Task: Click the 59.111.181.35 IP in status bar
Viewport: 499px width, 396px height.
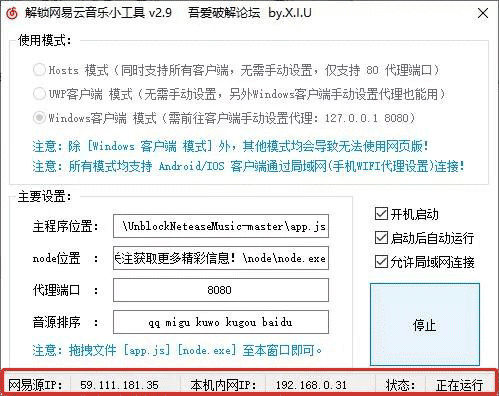Action: [x=119, y=385]
